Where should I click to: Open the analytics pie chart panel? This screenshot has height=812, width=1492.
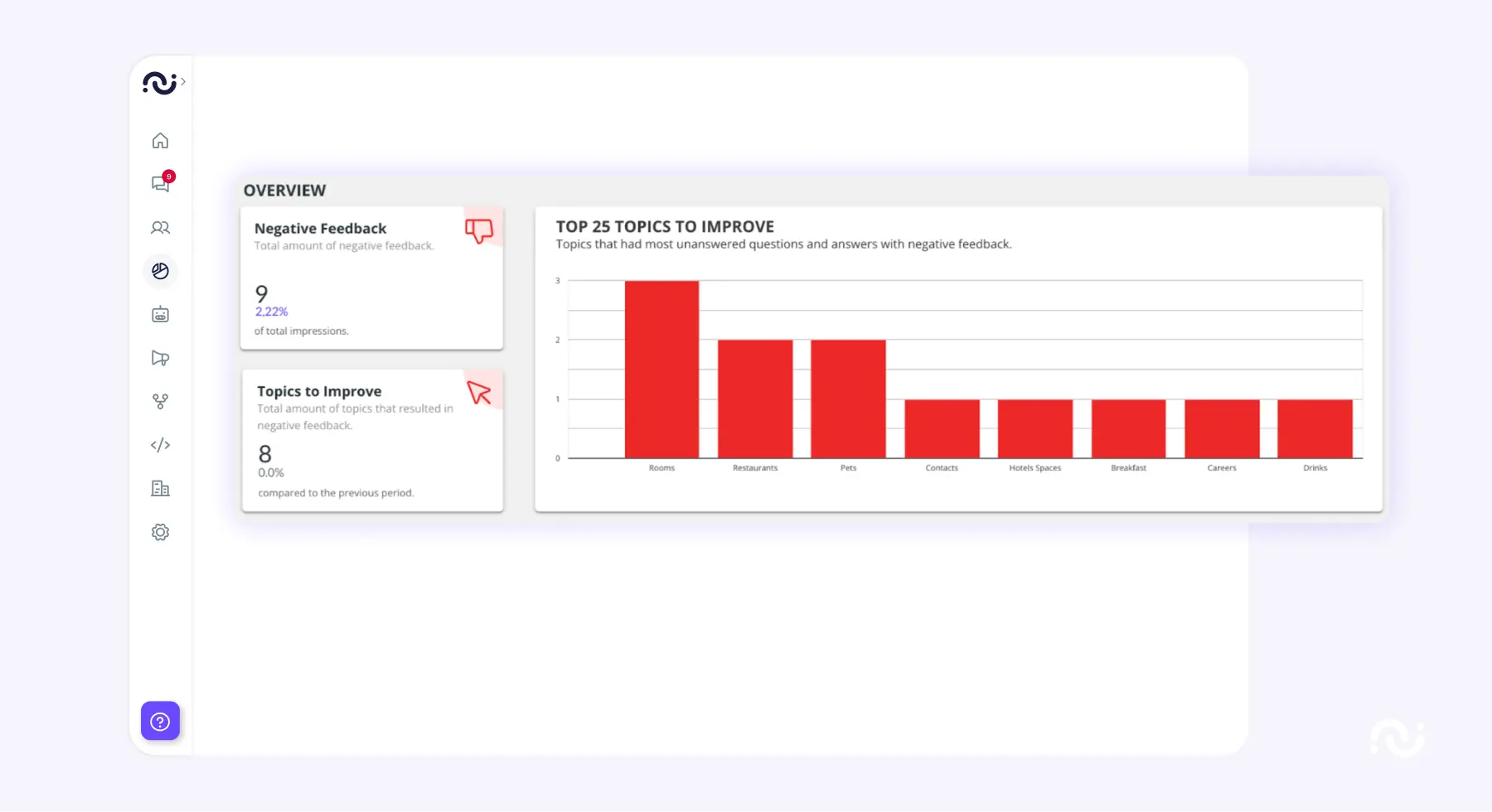point(160,271)
